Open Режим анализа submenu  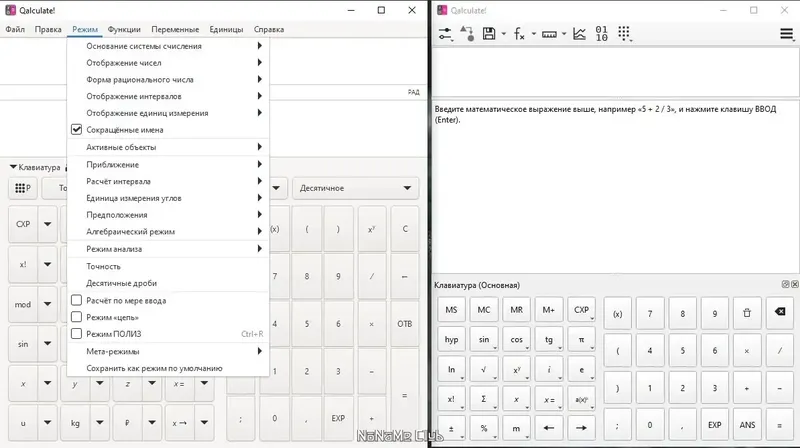pyautogui.click(x=168, y=249)
